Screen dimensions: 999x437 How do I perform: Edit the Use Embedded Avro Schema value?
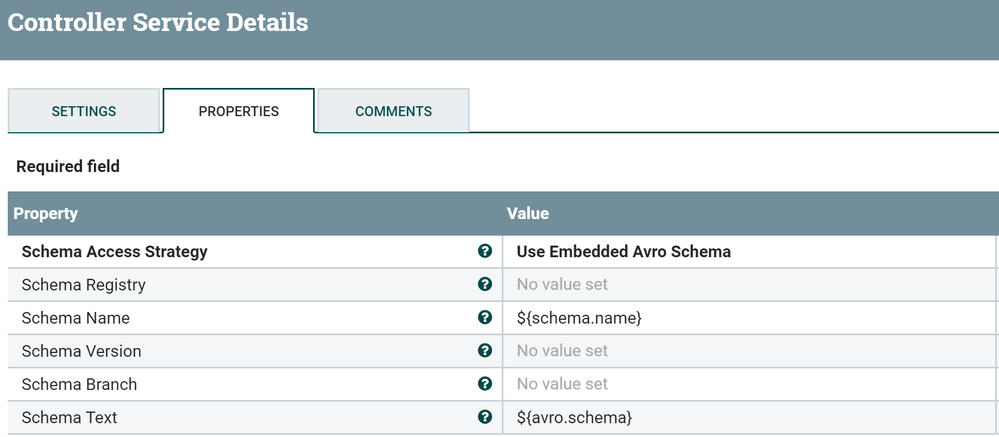point(623,252)
